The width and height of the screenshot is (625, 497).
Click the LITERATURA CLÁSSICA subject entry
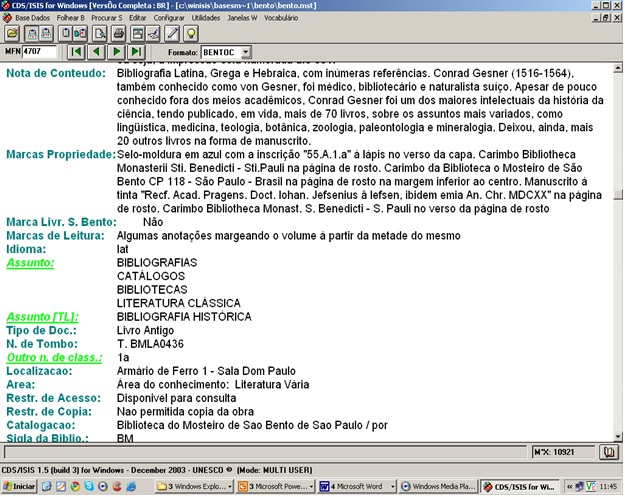(x=179, y=303)
